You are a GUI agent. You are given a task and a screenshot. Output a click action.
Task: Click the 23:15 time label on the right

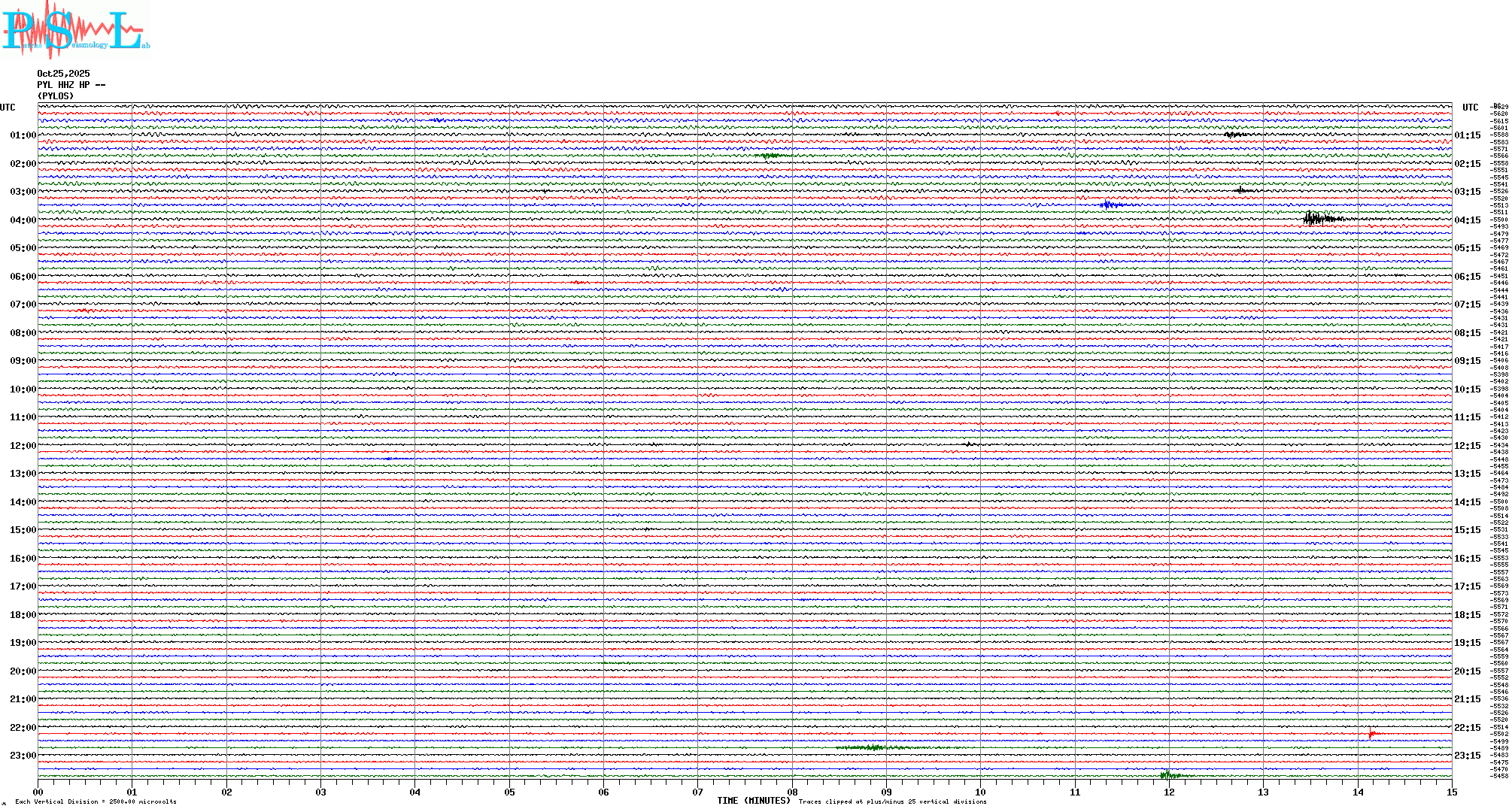(x=1467, y=756)
